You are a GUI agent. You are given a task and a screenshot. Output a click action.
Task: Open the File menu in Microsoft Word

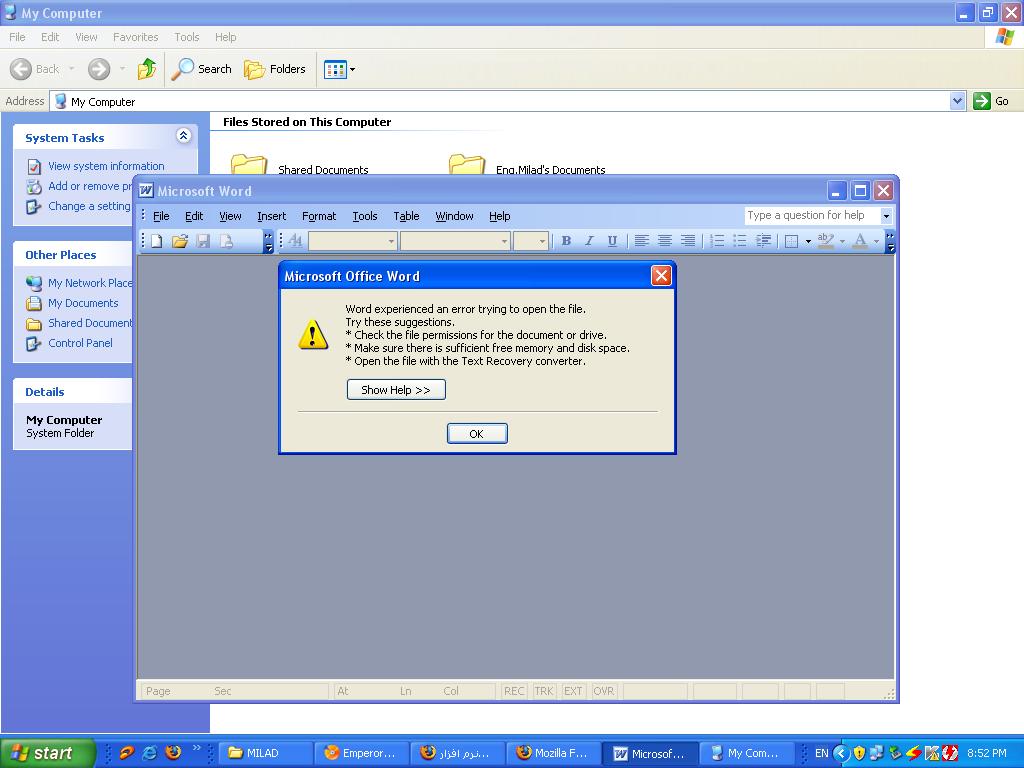(161, 216)
